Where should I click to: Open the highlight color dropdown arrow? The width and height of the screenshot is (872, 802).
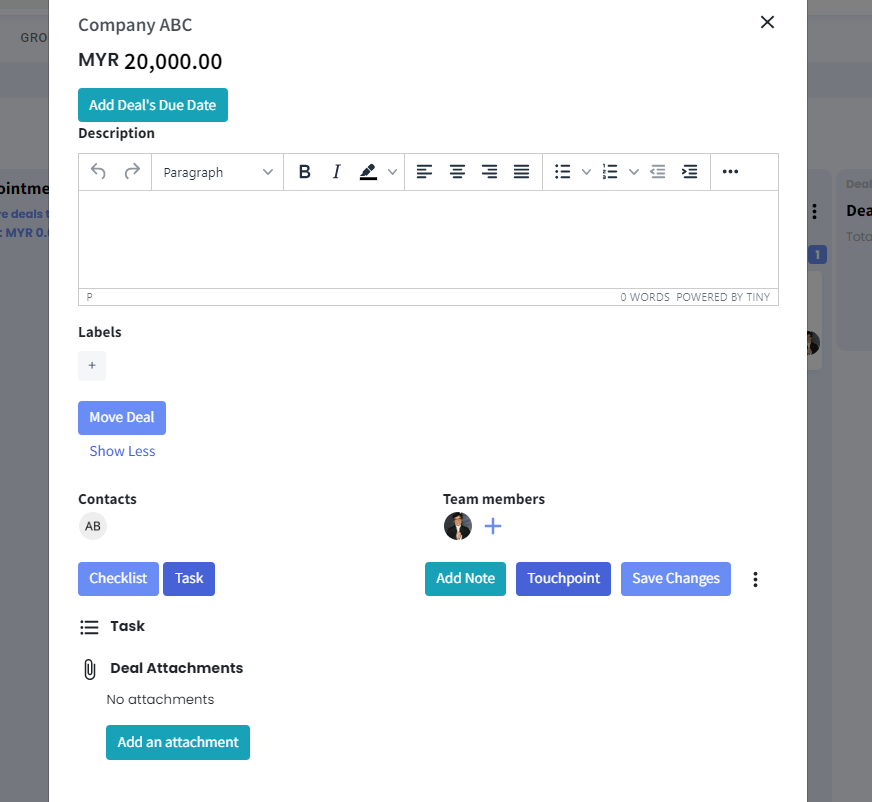point(393,172)
